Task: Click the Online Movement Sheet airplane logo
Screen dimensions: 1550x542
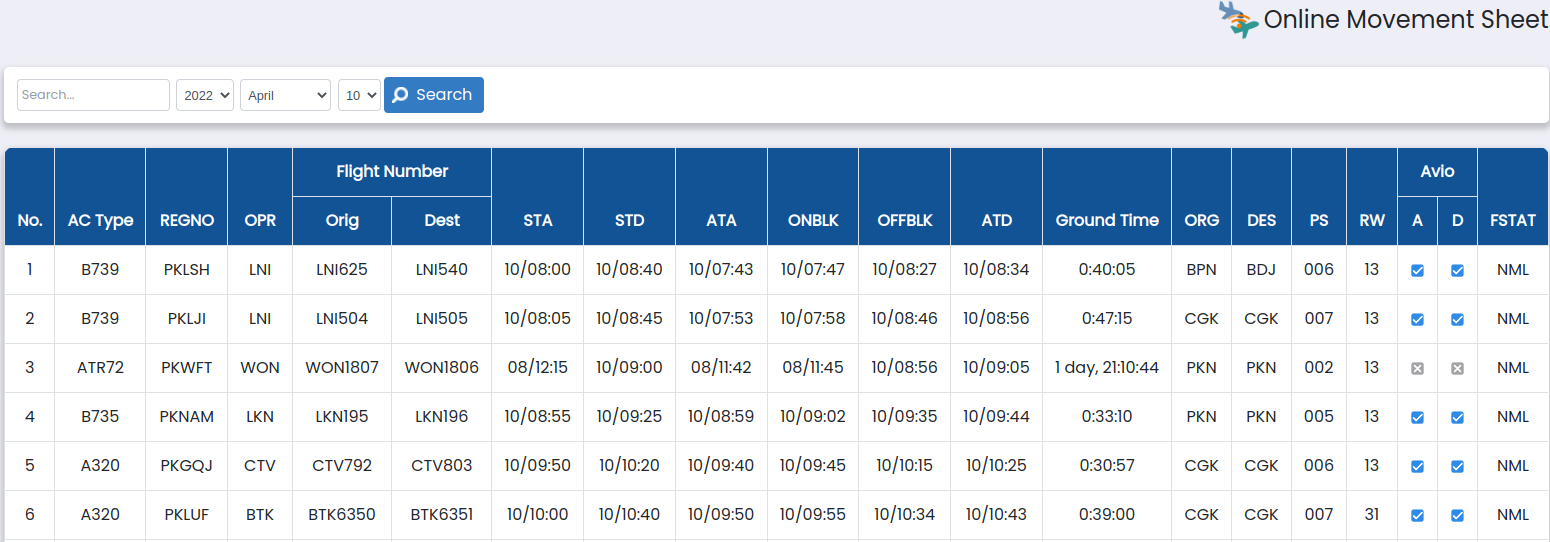Action: (x=1238, y=19)
